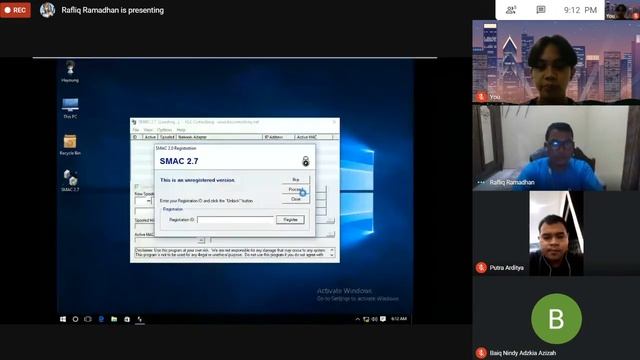Sort by the IP Address column header
The width and height of the screenshot is (640, 360).
[278, 137]
